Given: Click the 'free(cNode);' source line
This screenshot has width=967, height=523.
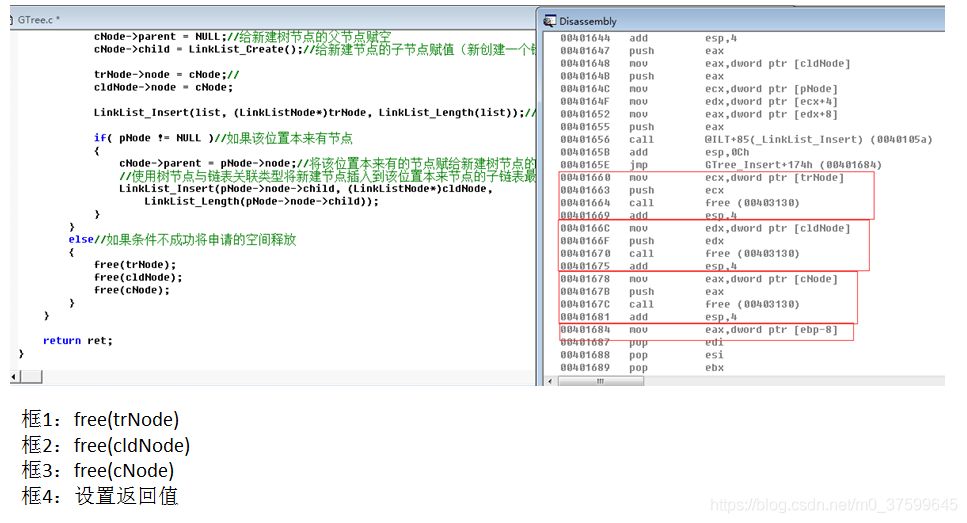Looking at the screenshot, I should coord(131,290).
